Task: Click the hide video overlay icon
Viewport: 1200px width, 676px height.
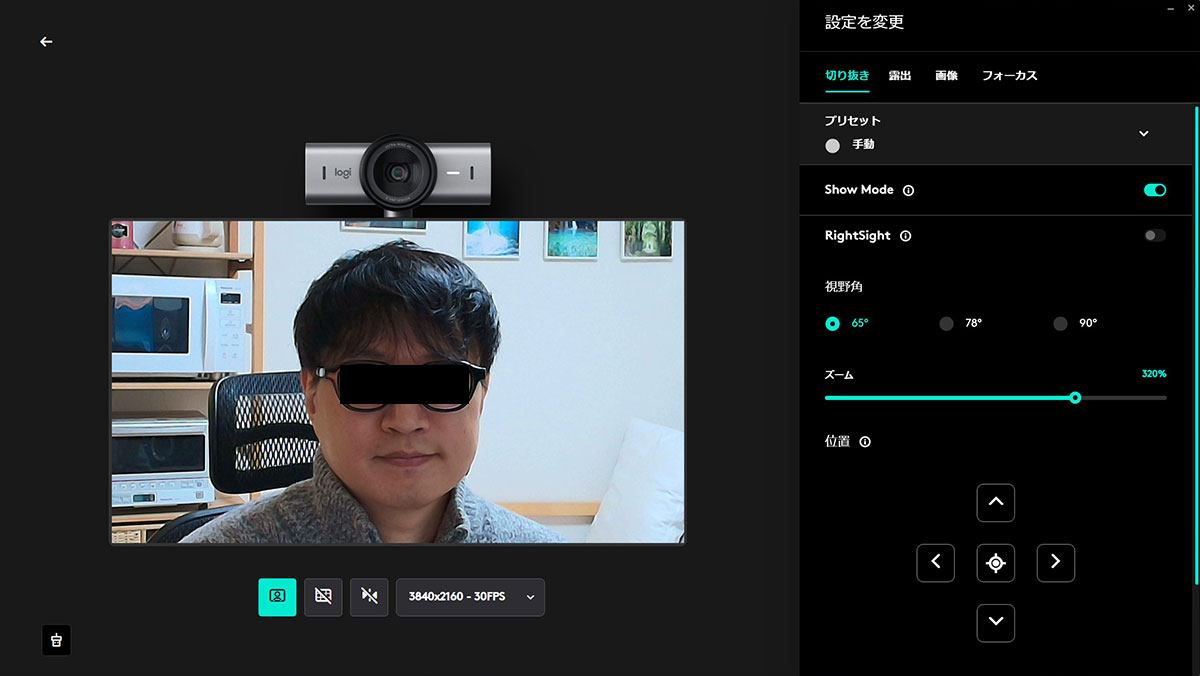Action: pyautogui.click(x=323, y=597)
